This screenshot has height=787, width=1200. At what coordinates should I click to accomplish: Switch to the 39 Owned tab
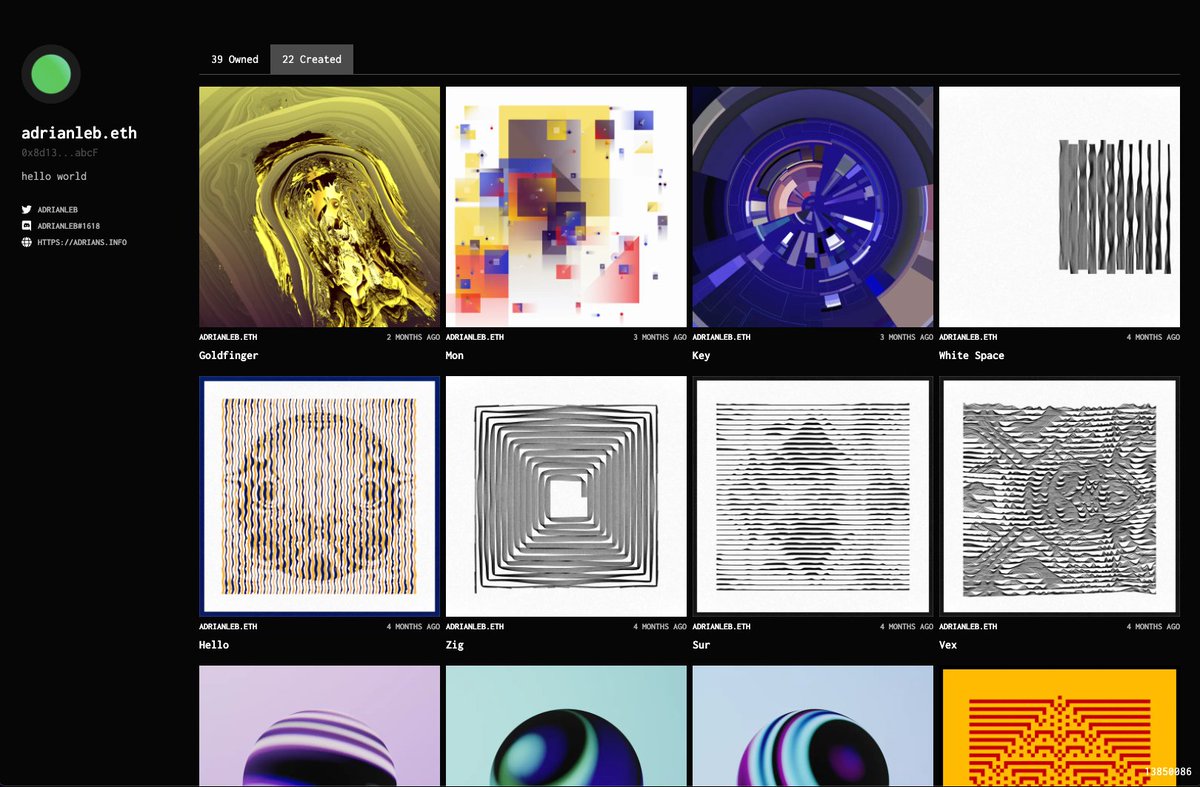[x=234, y=59]
